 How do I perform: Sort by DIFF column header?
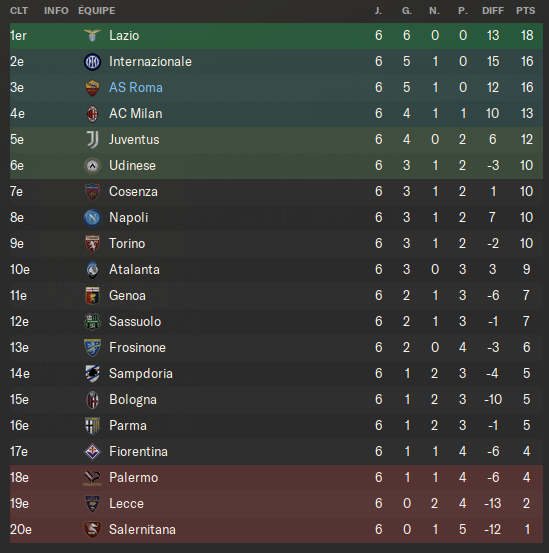pos(493,11)
